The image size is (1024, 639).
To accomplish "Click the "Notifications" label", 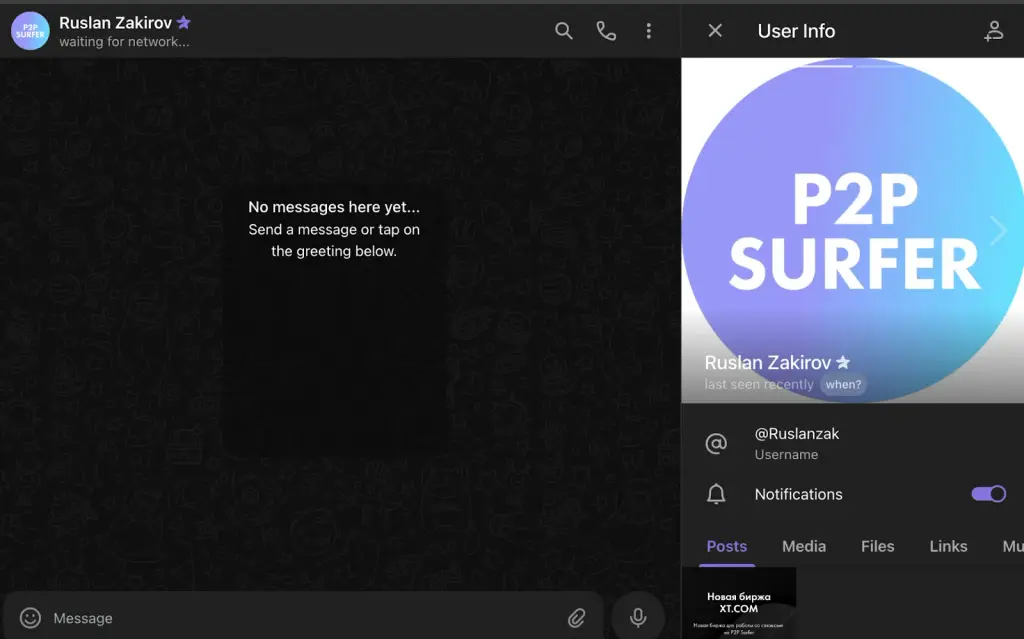I will pyautogui.click(x=798, y=494).
